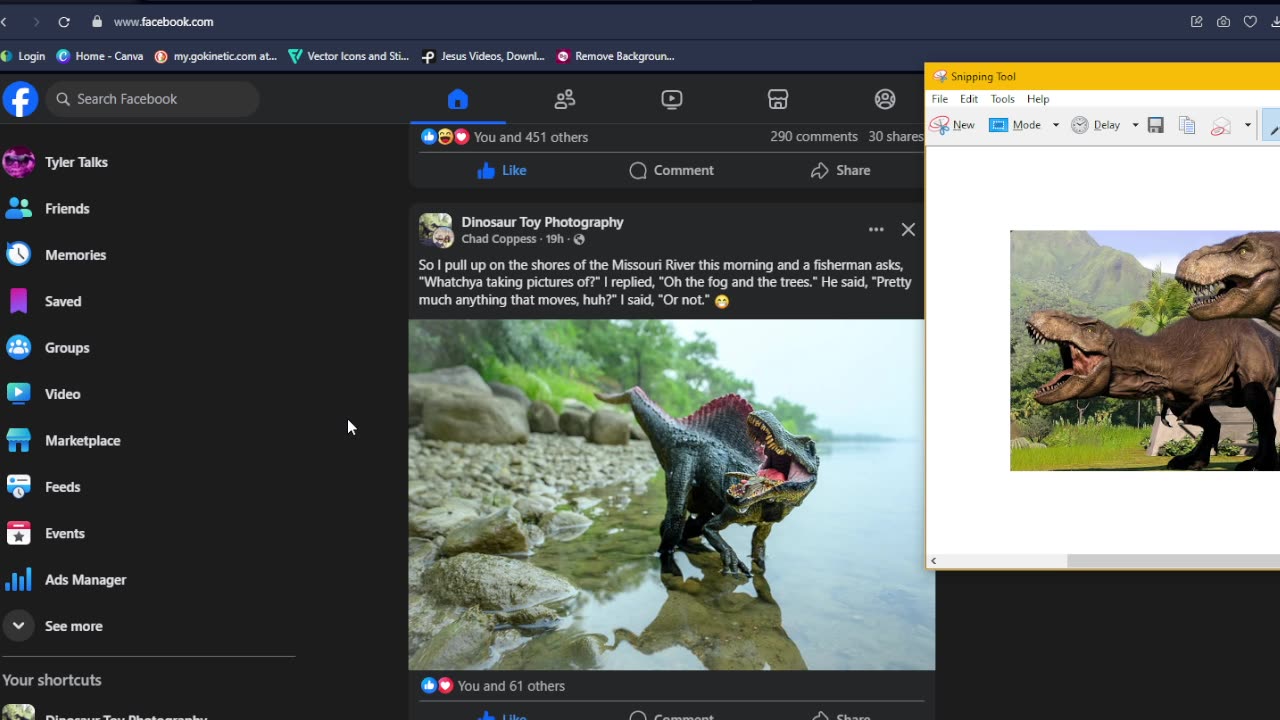1280x720 pixels.
Task: Open the spinosaurus toy photo
Action: pos(671,494)
